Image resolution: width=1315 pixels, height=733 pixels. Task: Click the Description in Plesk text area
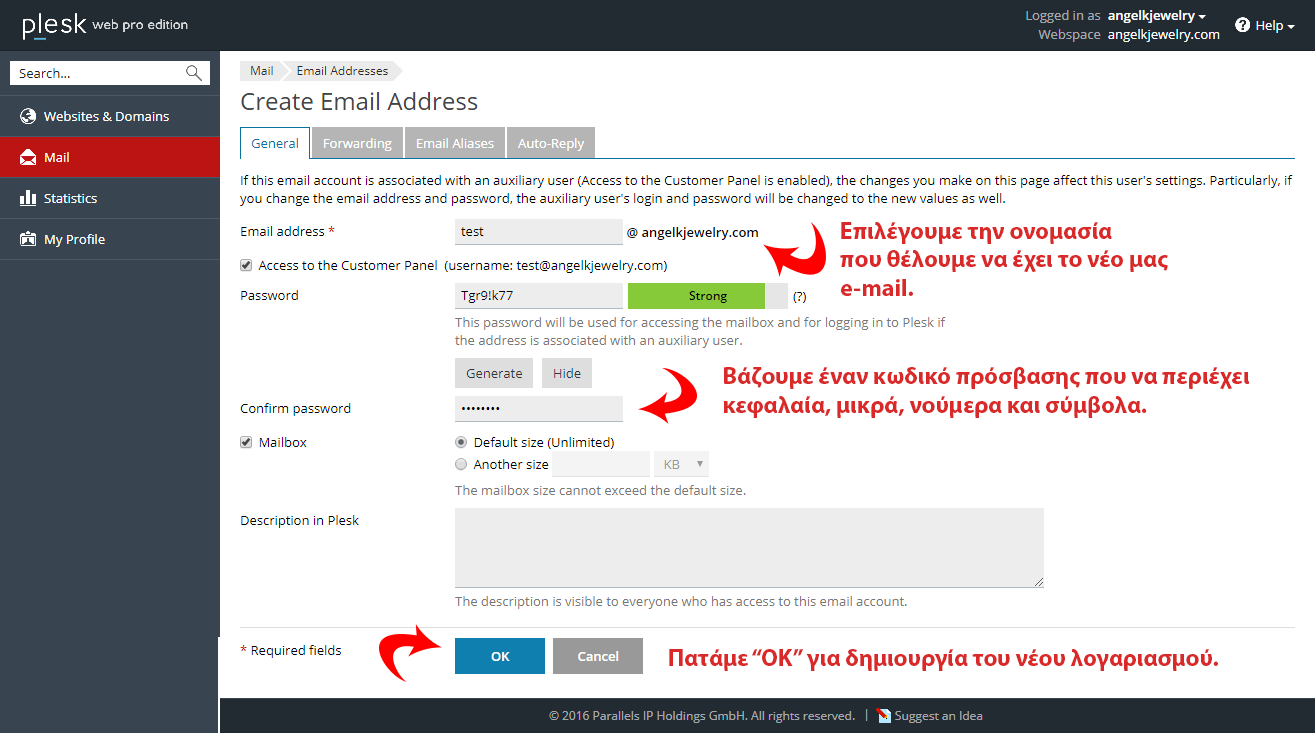tap(749, 547)
